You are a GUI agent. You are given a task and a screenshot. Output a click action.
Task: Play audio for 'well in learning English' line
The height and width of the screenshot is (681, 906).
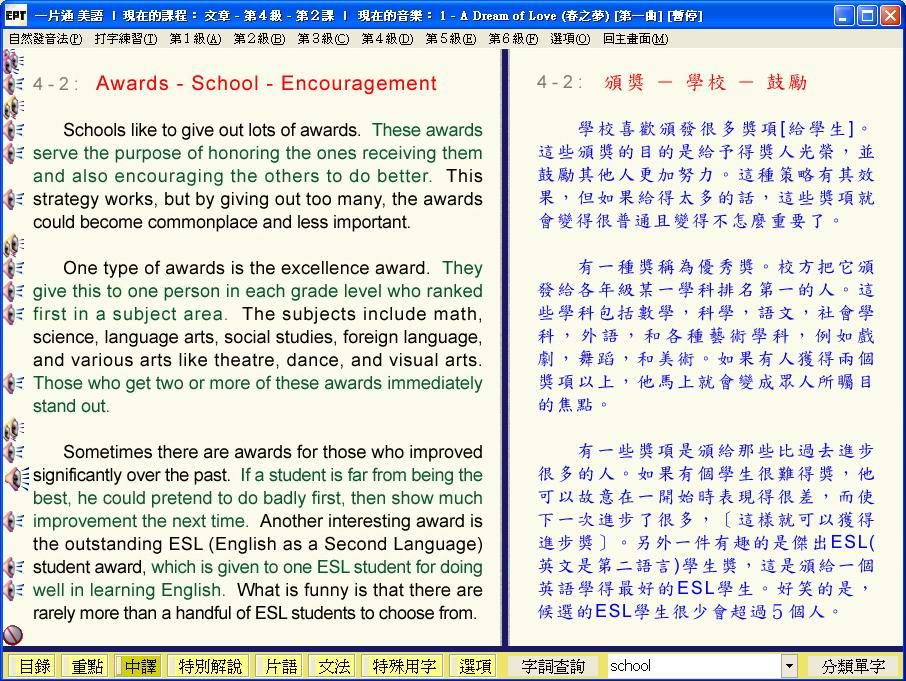[x=14, y=590]
